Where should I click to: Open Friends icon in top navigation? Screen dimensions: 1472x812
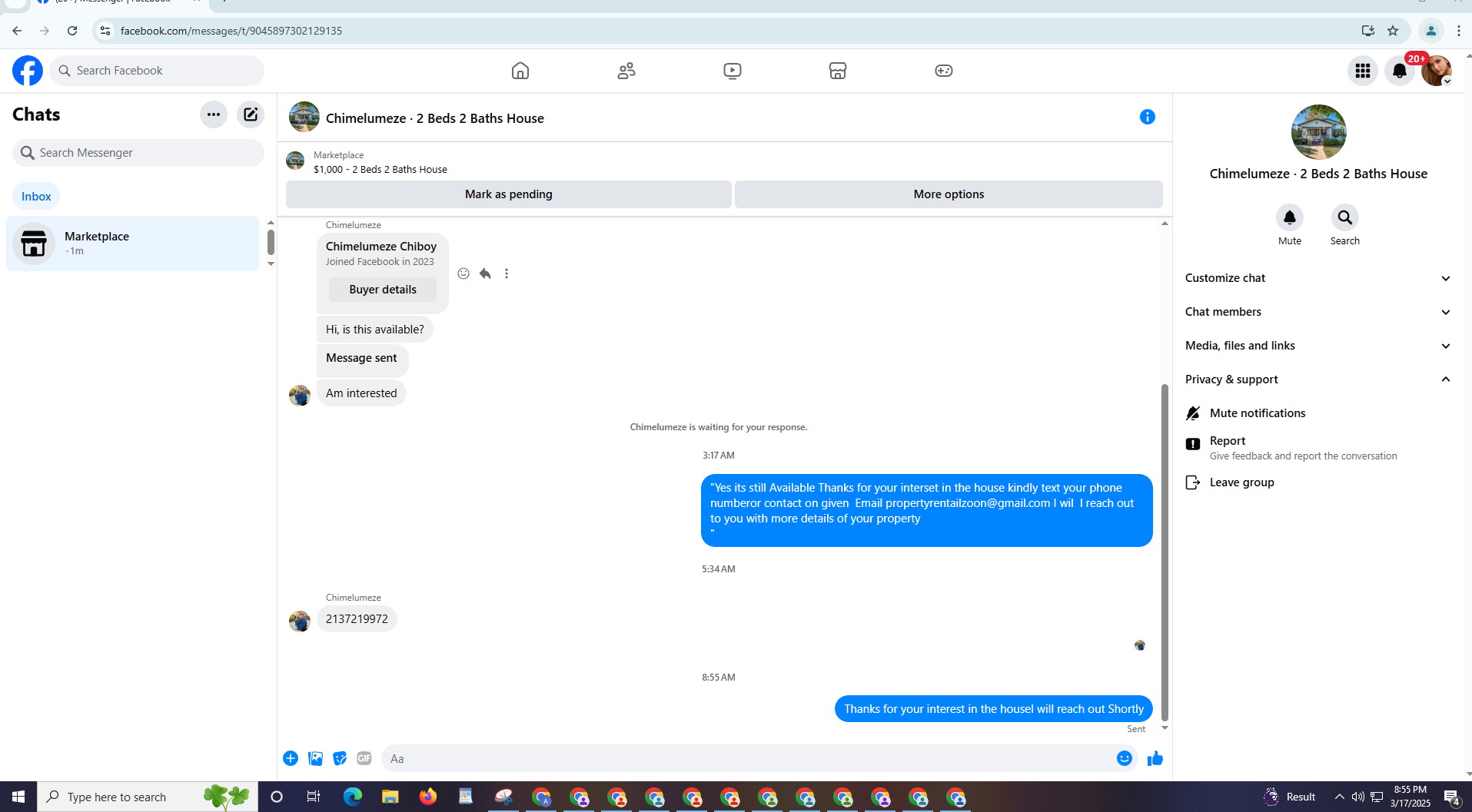click(x=626, y=71)
